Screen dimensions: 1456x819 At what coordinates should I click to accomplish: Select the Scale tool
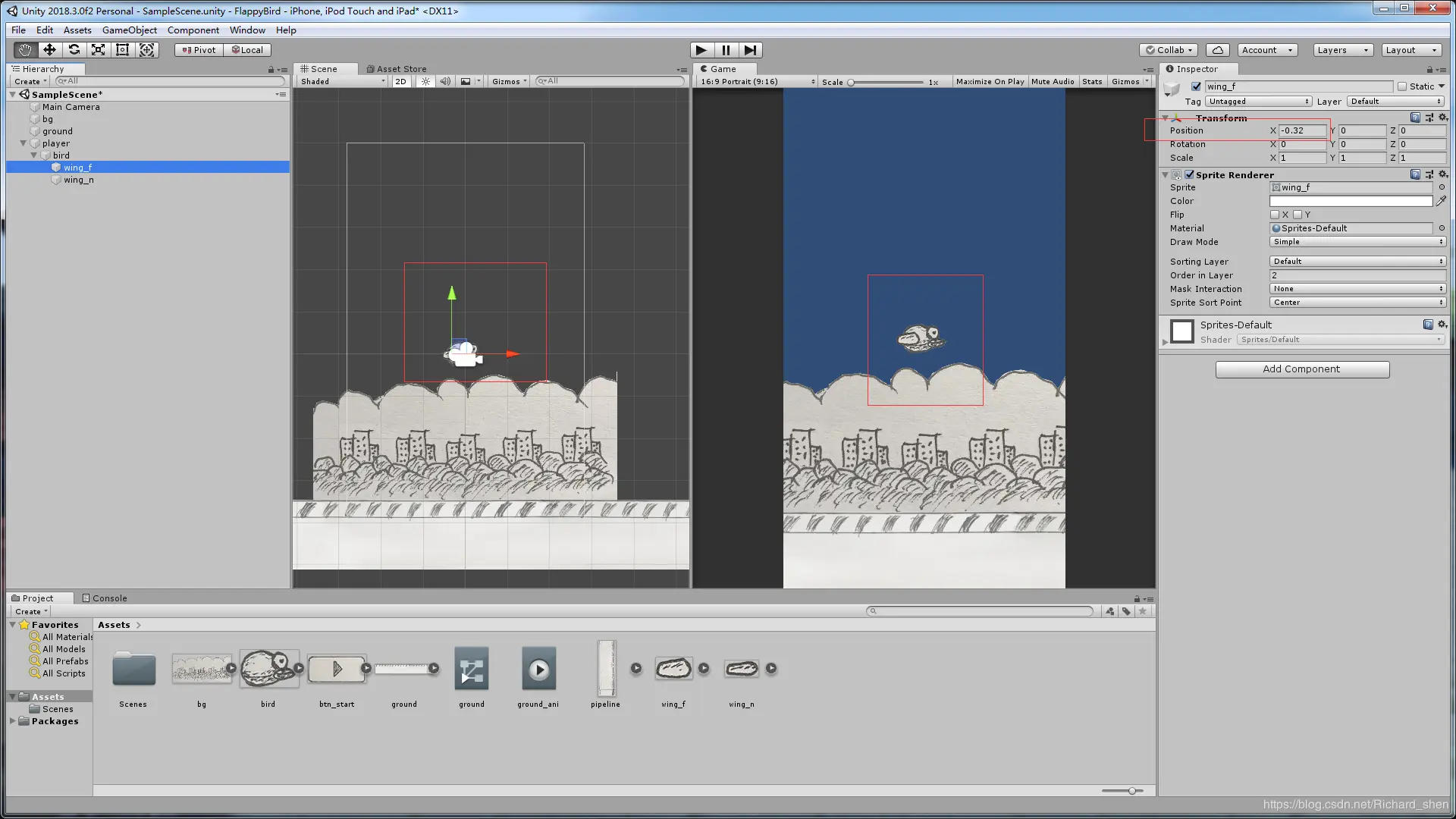click(98, 50)
